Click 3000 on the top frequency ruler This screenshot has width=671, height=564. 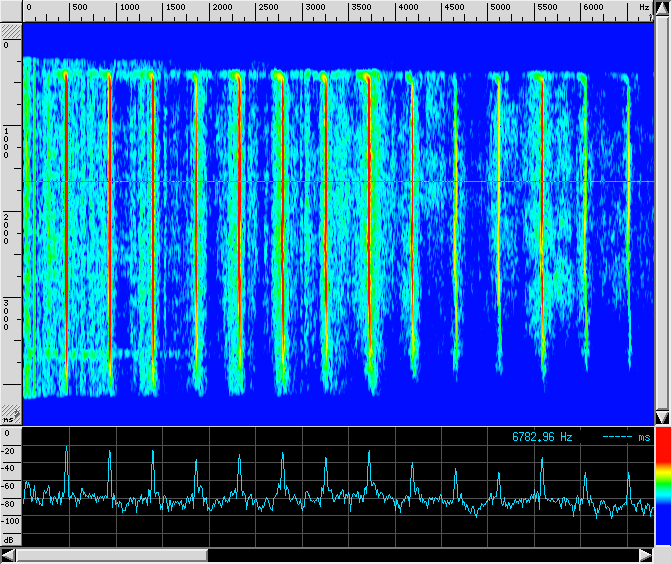click(x=315, y=7)
